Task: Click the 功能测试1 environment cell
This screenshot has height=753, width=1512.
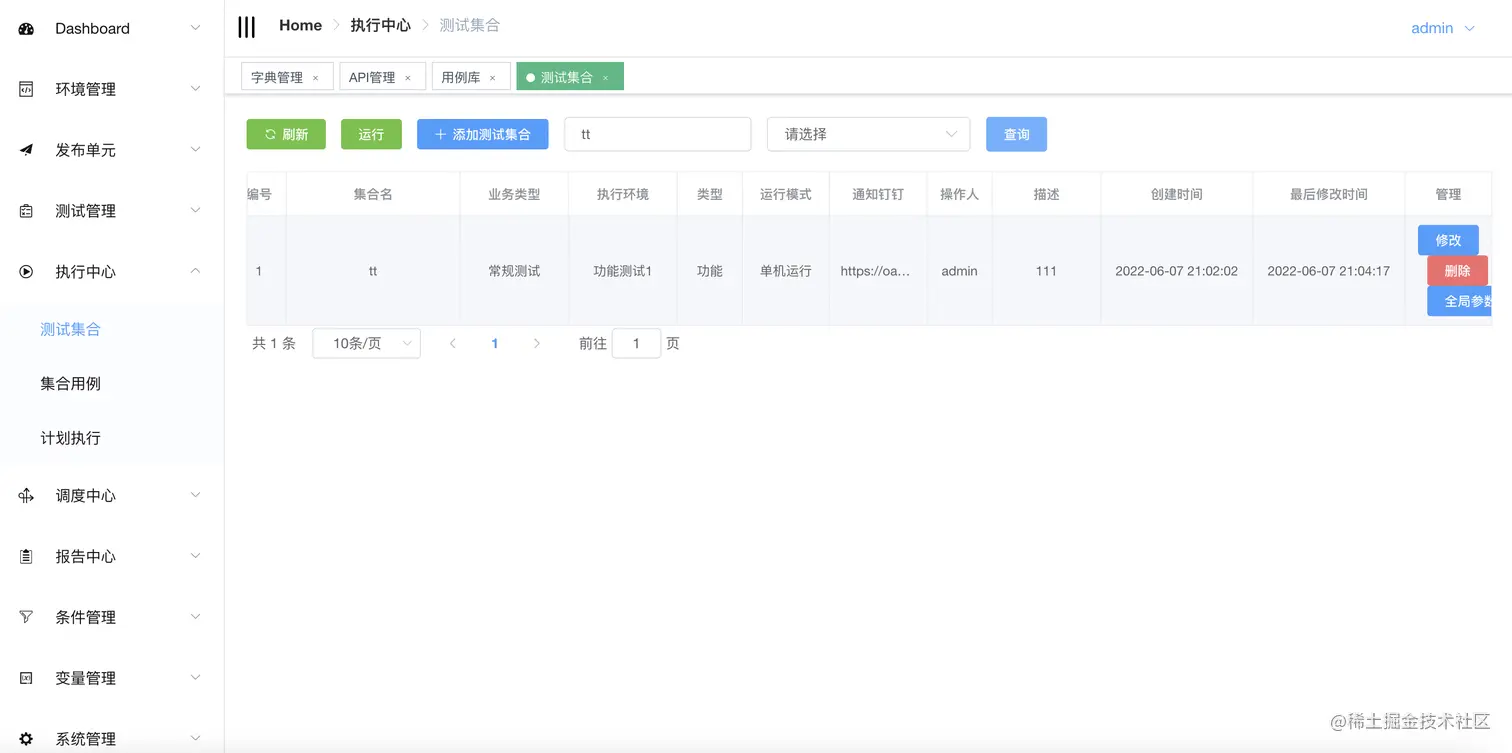Action: [x=623, y=271]
